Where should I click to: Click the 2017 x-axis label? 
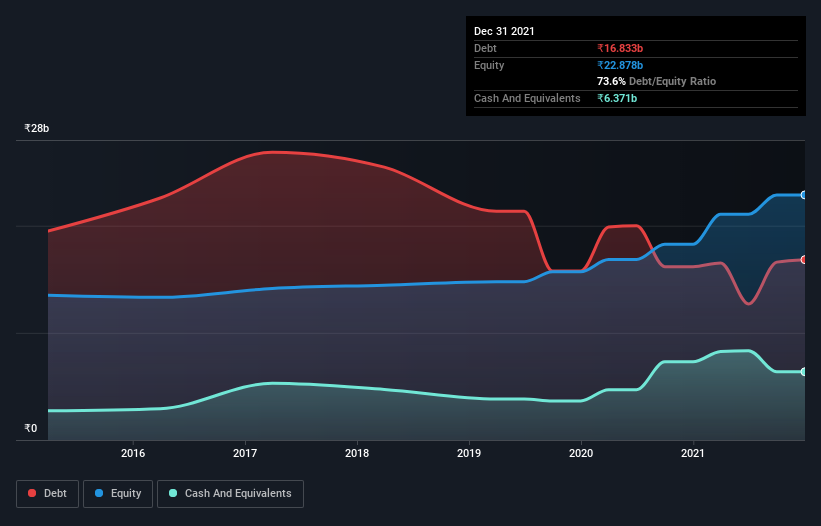click(x=245, y=453)
